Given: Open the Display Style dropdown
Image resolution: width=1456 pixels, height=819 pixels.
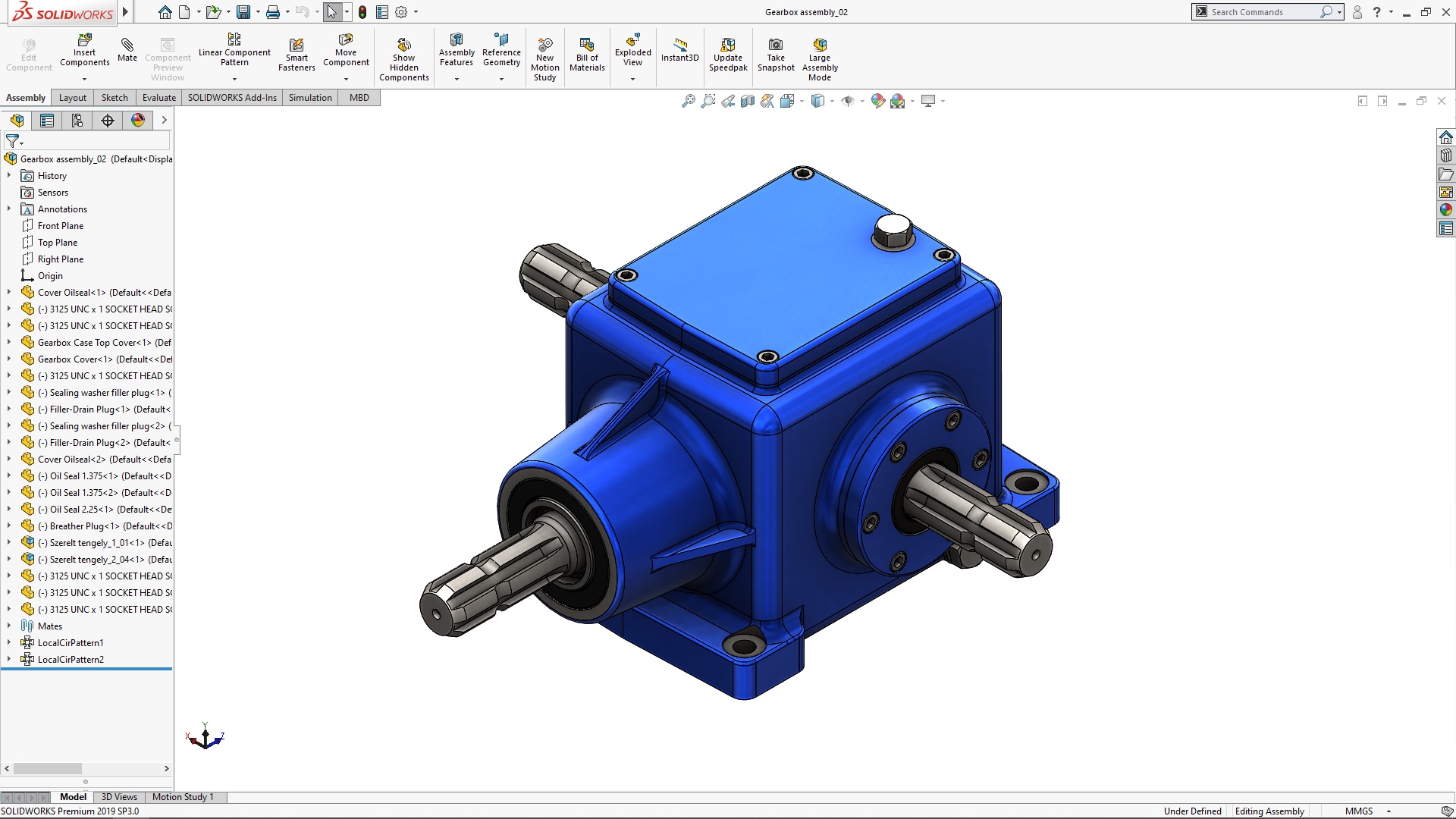Looking at the screenshot, I should click(832, 101).
